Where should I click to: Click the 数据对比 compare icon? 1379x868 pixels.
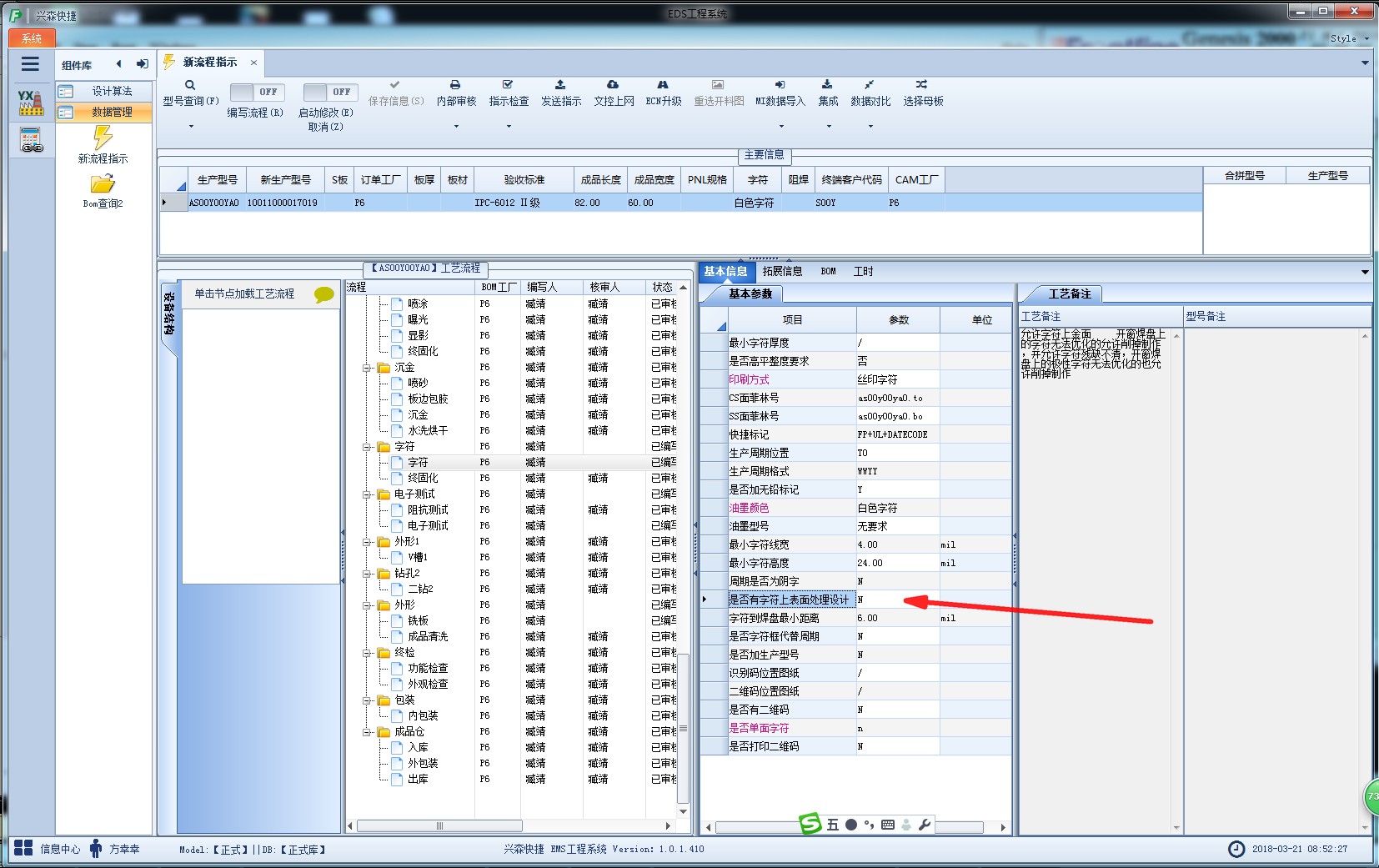(x=870, y=85)
